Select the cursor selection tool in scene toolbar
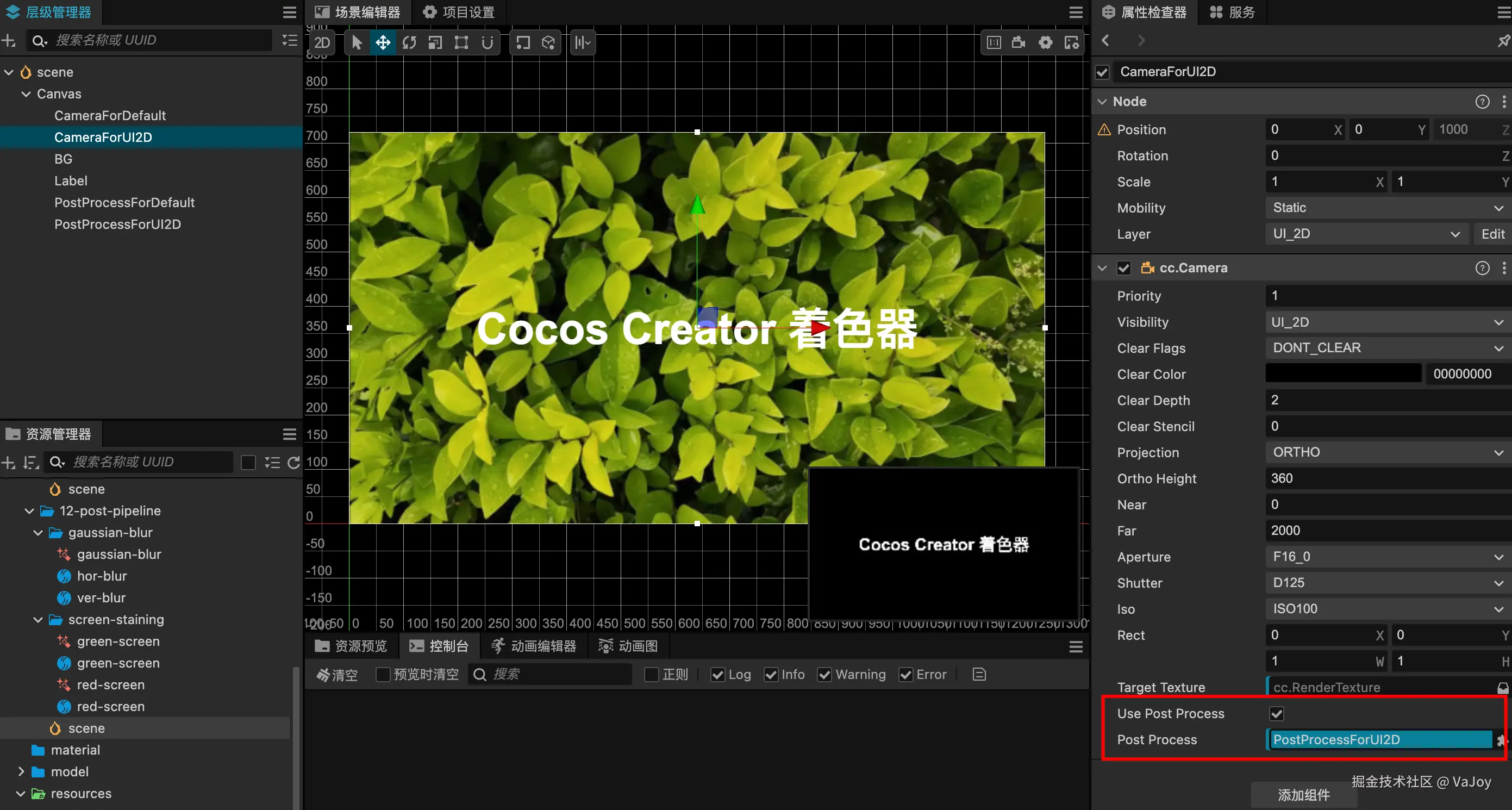1512x810 pixels. 357,42
